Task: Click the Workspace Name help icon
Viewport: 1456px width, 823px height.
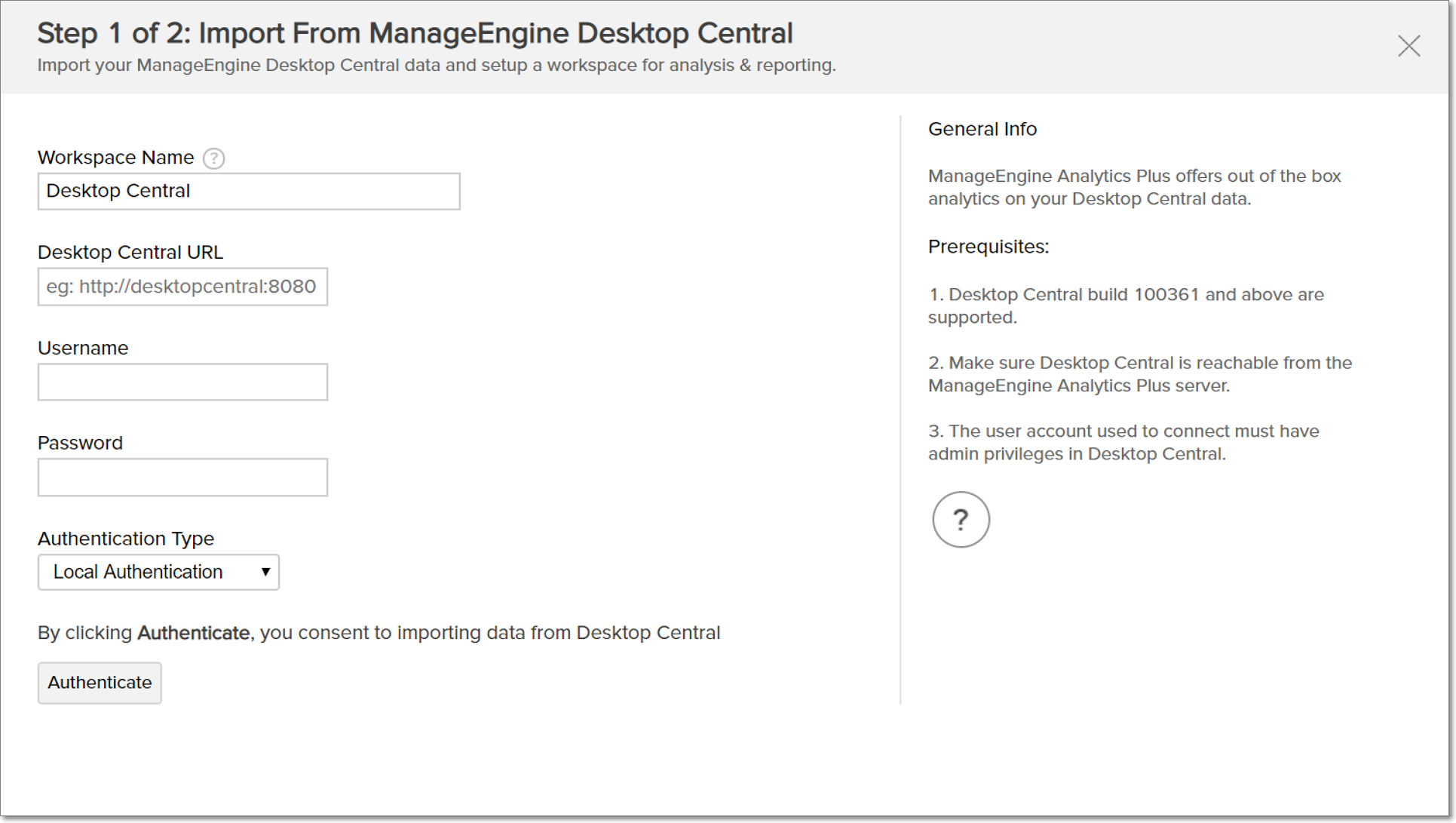Action: point(214,158)
